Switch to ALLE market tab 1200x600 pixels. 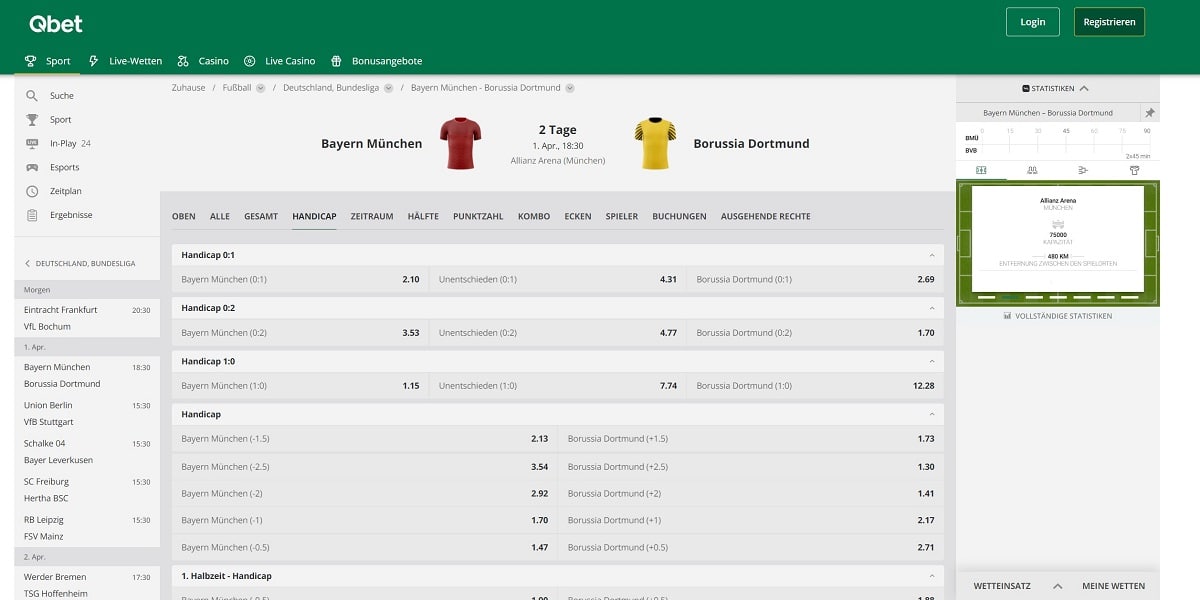click(x=220, y=216)
